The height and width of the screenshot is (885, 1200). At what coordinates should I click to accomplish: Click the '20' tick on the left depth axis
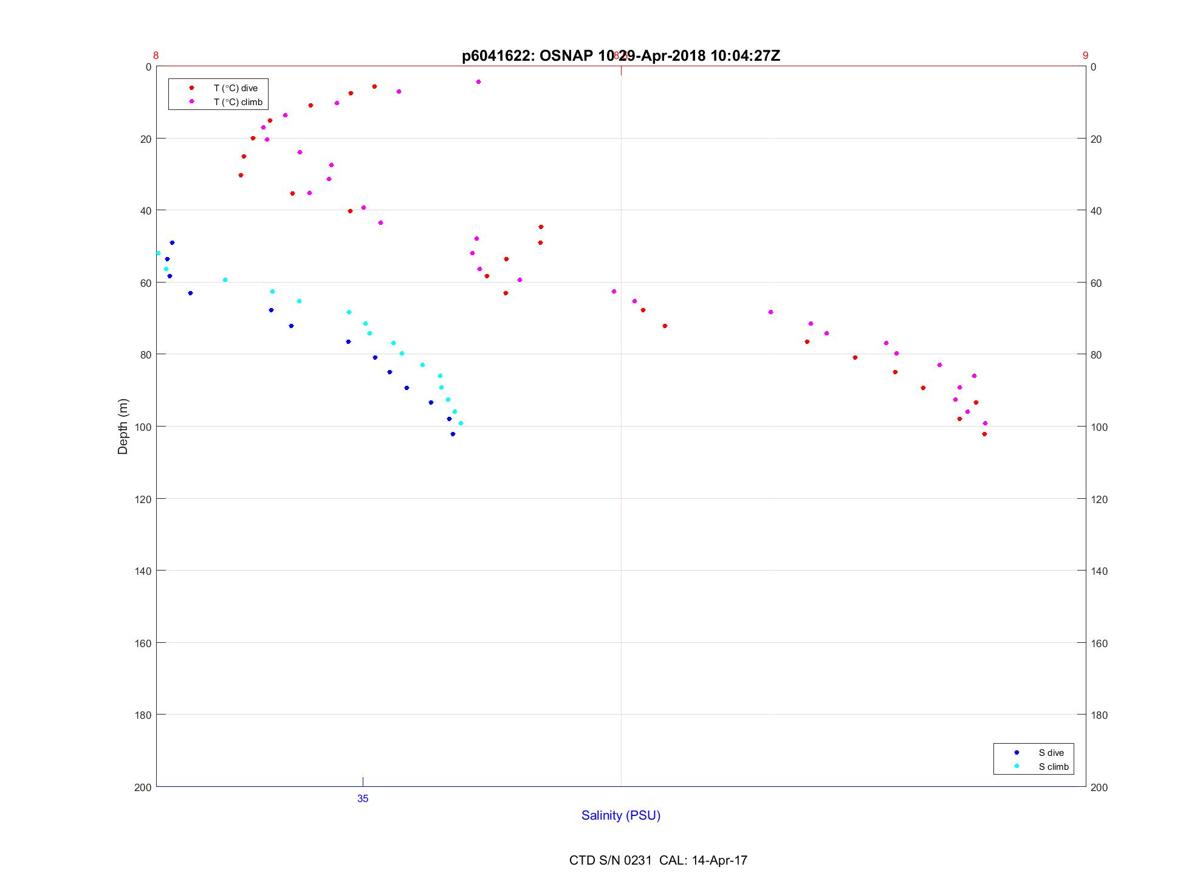tap(145, 139)
